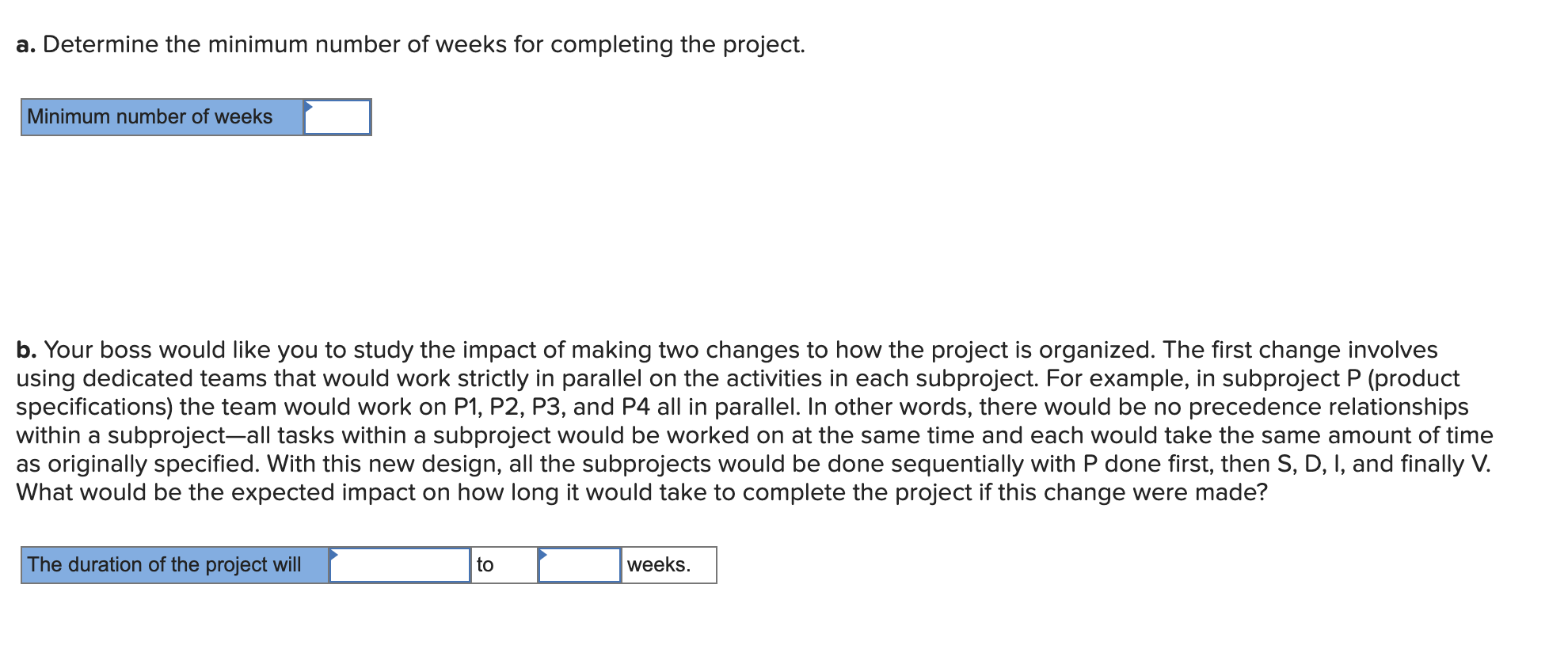
Task: Click the flag indicator next to Minimum number of weeks
Action: tap(310, 105)
